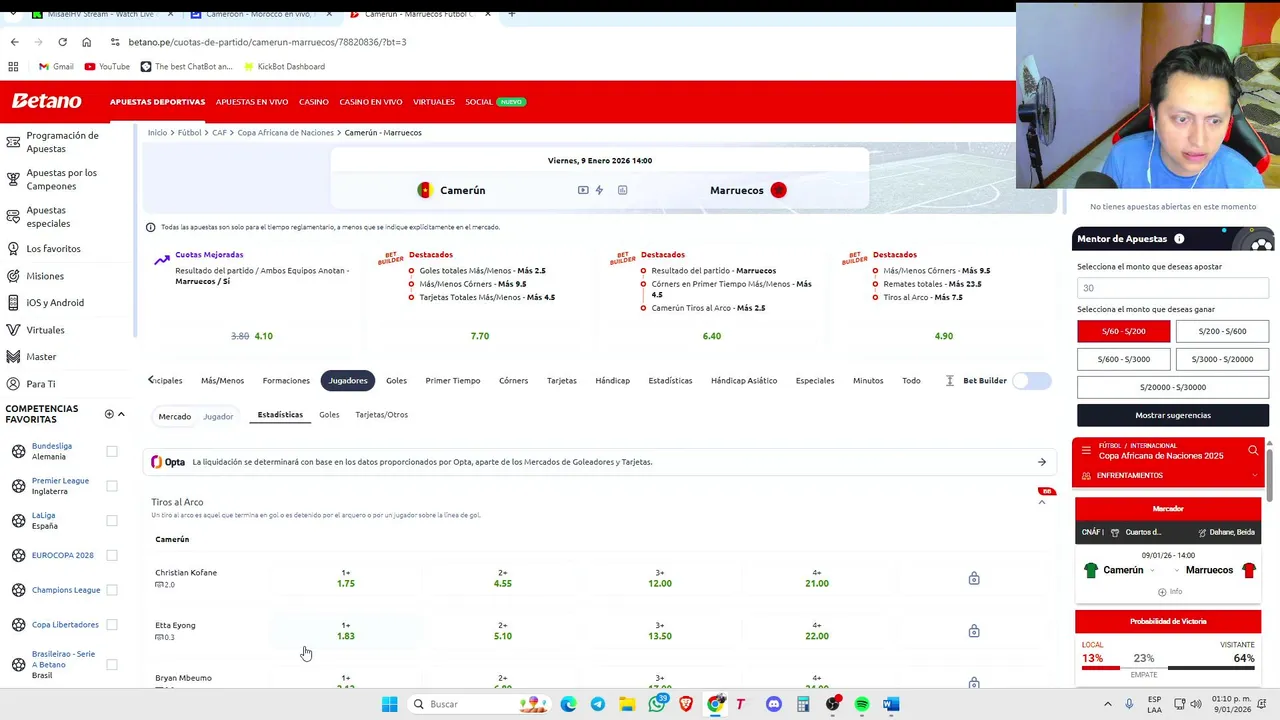Check the Brasileirao Serie A Betano checkbox

tap(112, 664)
